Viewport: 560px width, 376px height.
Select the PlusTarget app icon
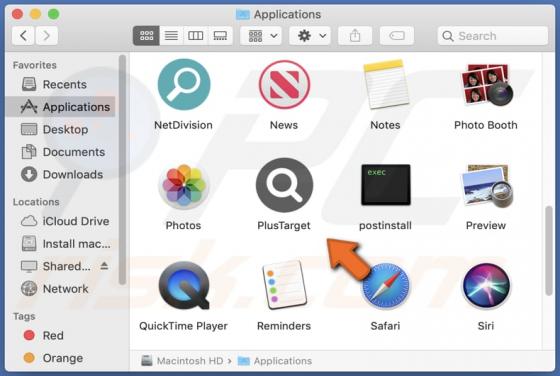[x=284, y=185]
